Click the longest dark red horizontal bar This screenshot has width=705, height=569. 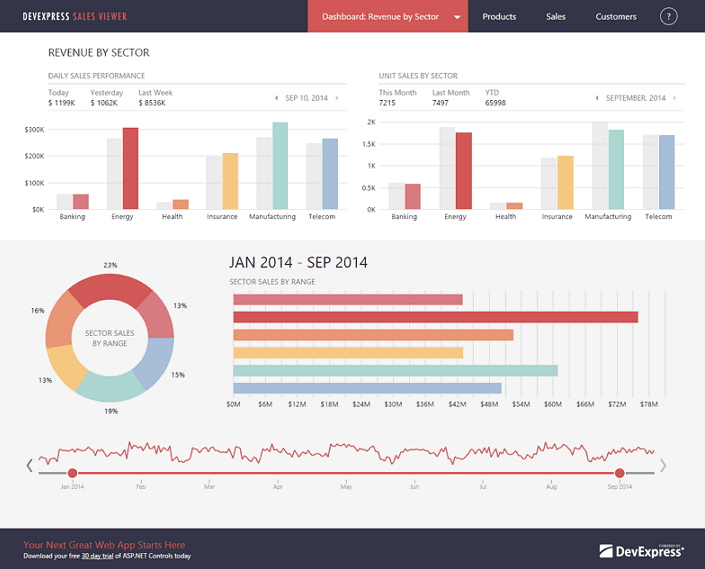[x=435, y=317]
